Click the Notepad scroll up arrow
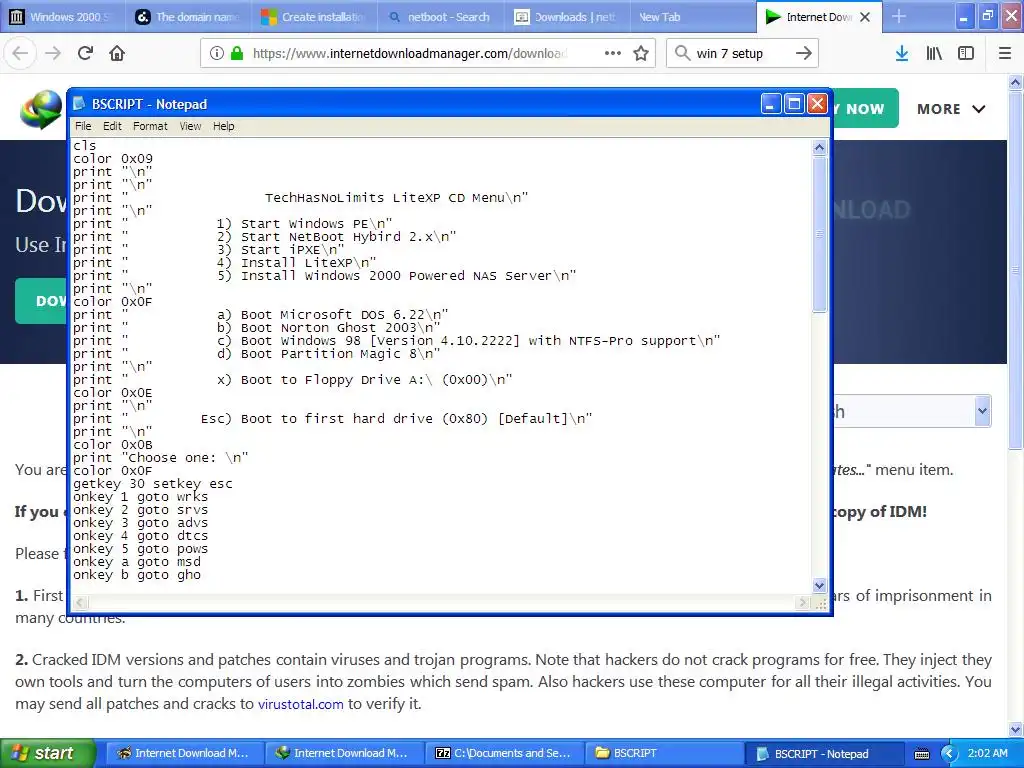This screenshot has width=1024, height=768. click(x=819, y=148)
